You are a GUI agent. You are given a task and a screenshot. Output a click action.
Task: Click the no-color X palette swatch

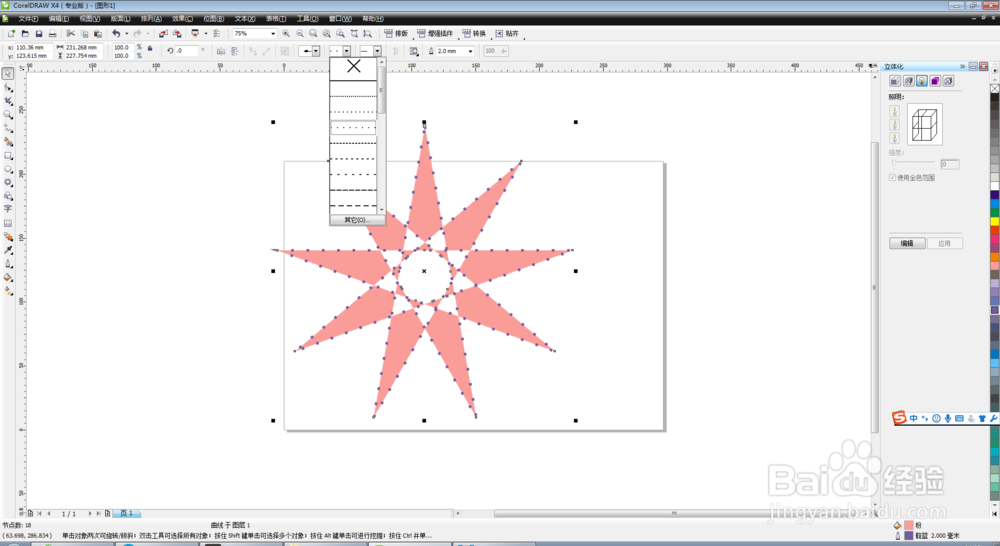pos(994,89)
